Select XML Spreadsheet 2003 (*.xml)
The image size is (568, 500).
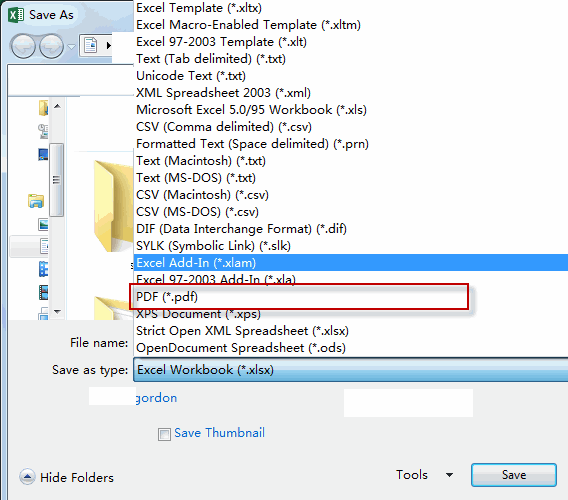click(351, 93)
